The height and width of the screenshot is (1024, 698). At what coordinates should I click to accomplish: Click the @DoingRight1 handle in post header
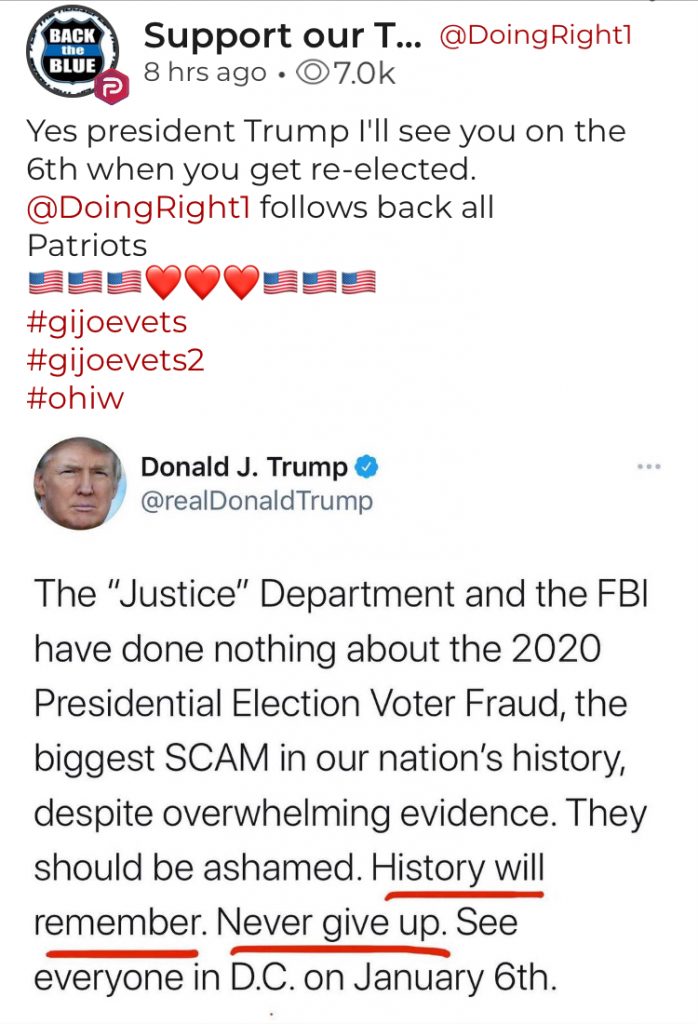[x=535, y=38]
